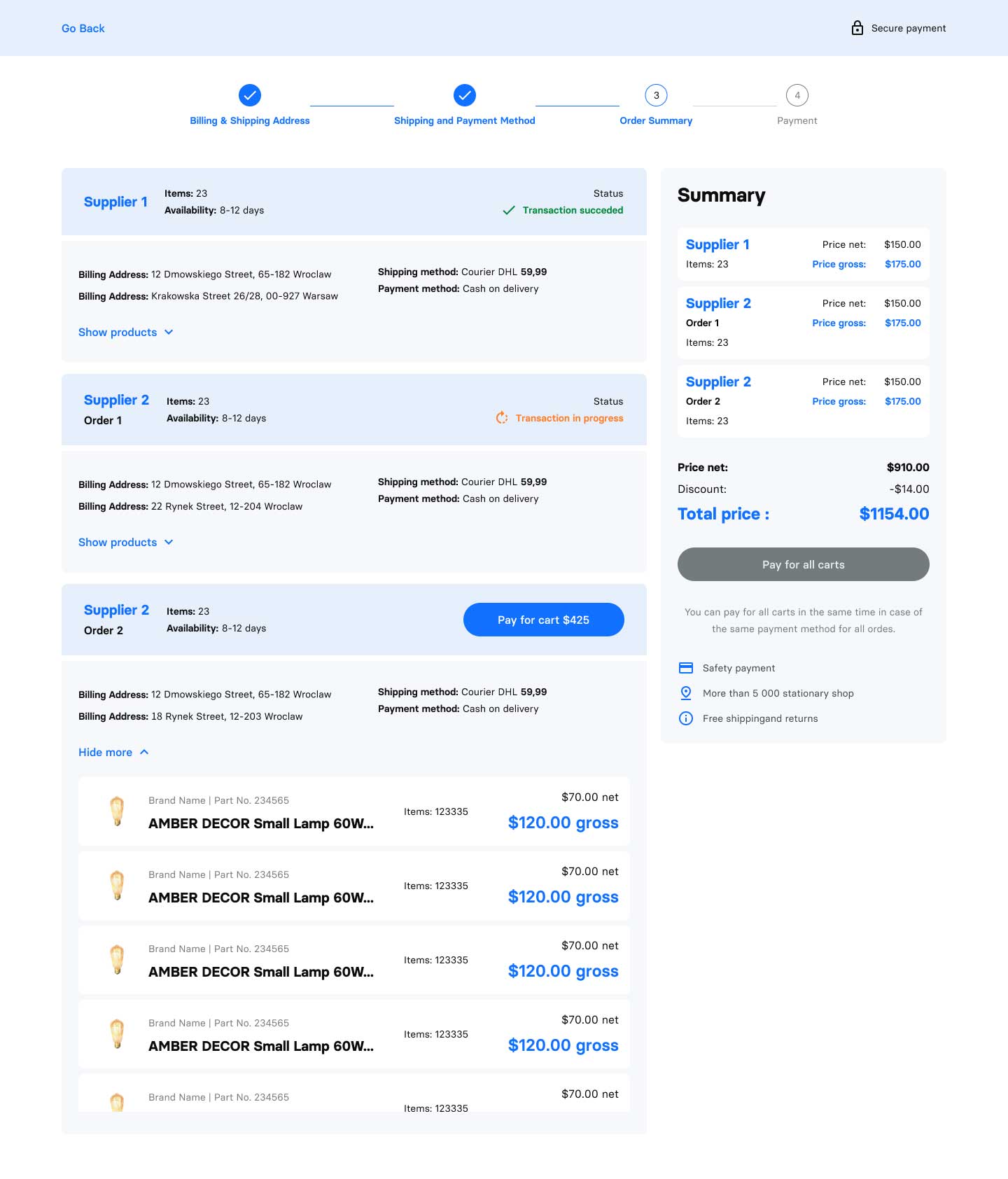
Task: Click step 3 circle for Order Summary
Action: pos(656,95)
